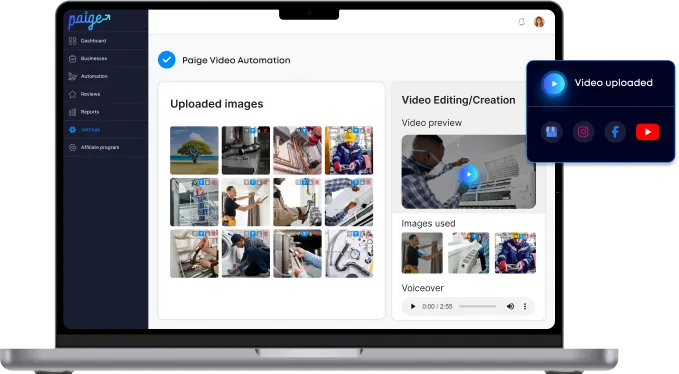Click the helmet worker image in Images used

point(515,253)
